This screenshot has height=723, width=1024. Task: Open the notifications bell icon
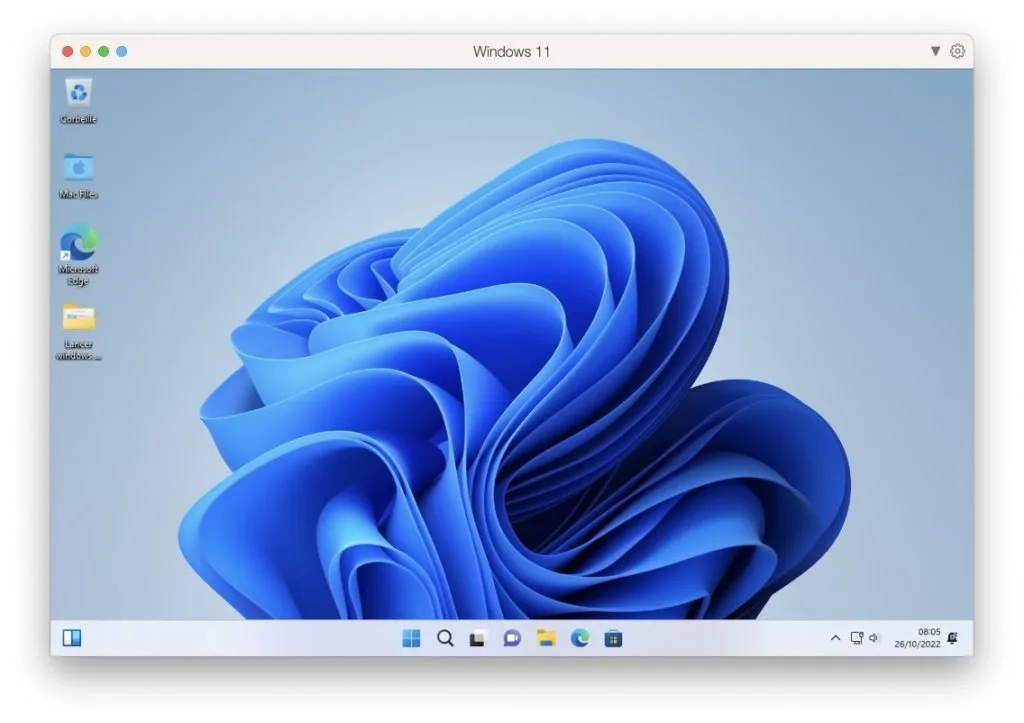tap(953, 637)
